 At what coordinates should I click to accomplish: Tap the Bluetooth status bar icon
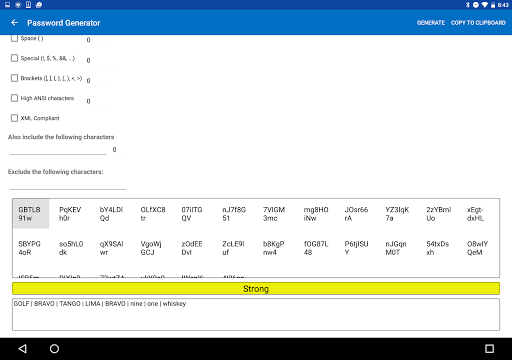pos(467,5)
